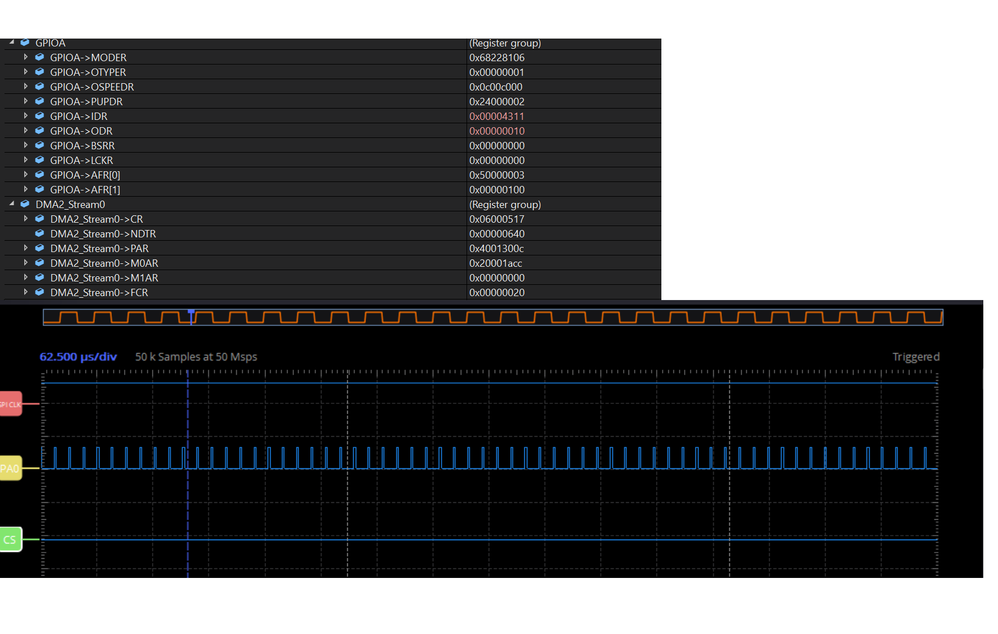The width and height of the screenshot is (998, 634).
Task: Toggle the green CS channel
Action: coord(10,539)
